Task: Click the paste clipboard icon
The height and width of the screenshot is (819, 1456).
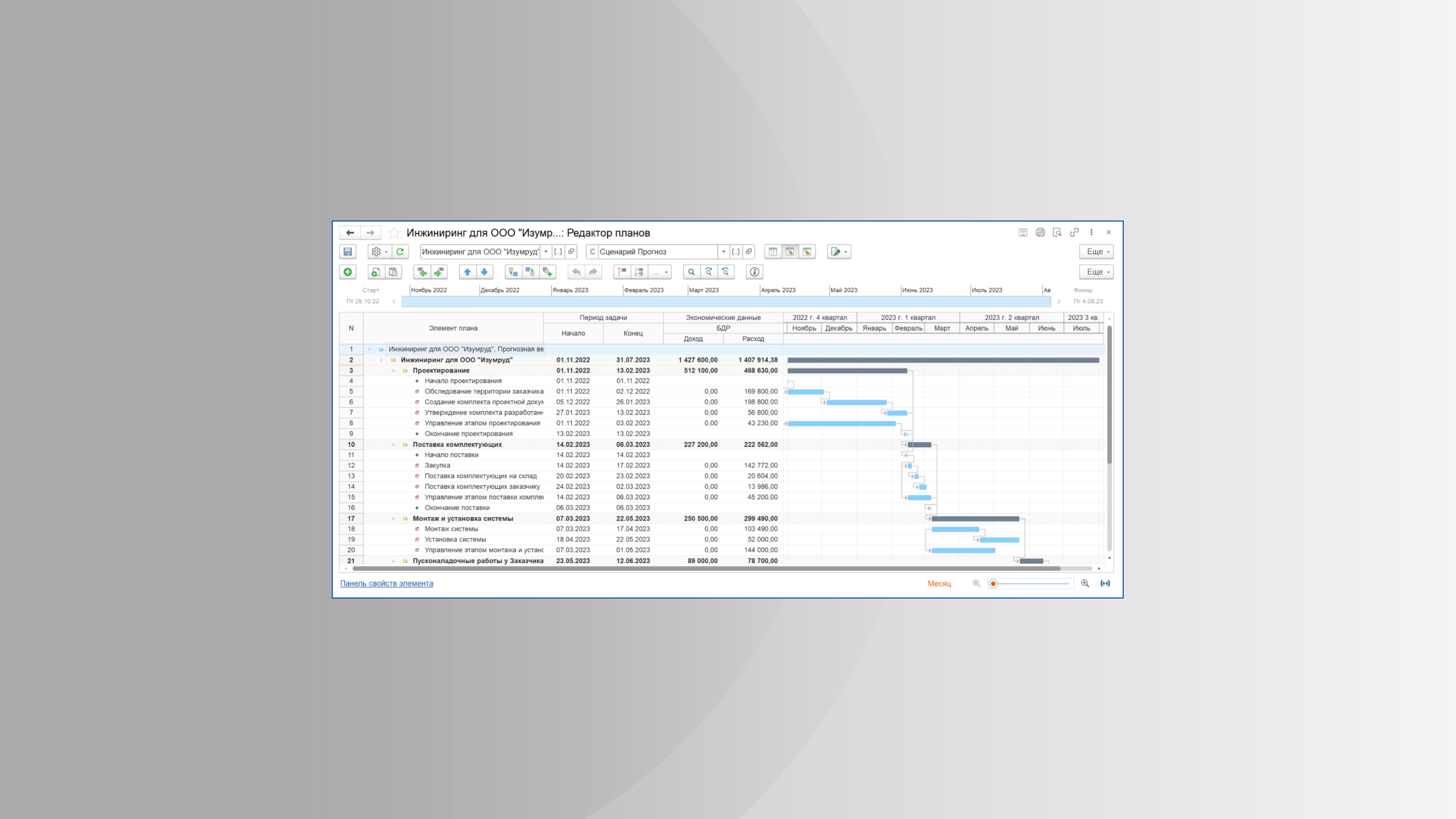Action: tap(393, 272)
